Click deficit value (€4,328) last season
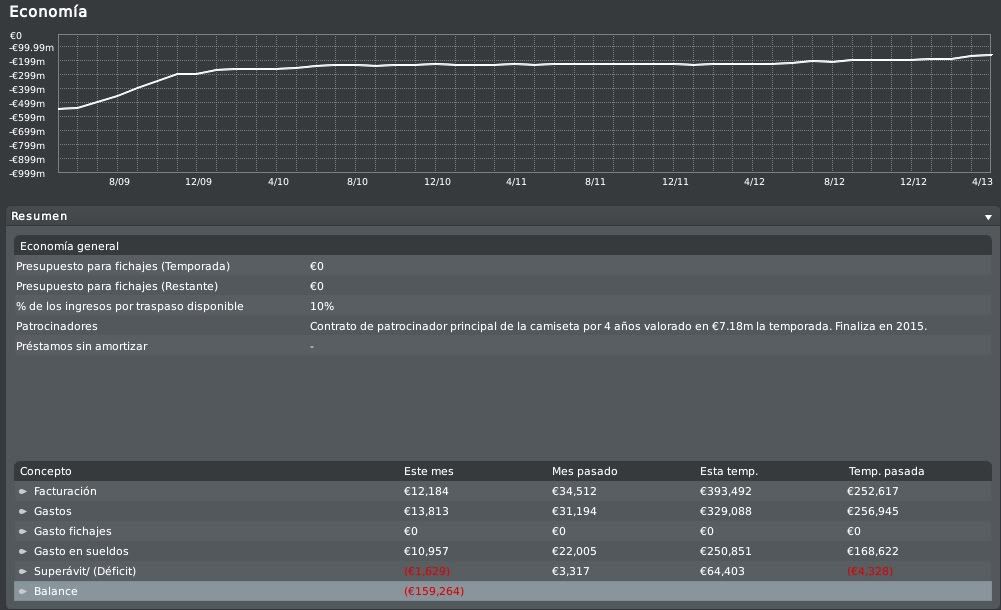The width and height of the screenshot is (1001, 610). click(x=870, y=571)
